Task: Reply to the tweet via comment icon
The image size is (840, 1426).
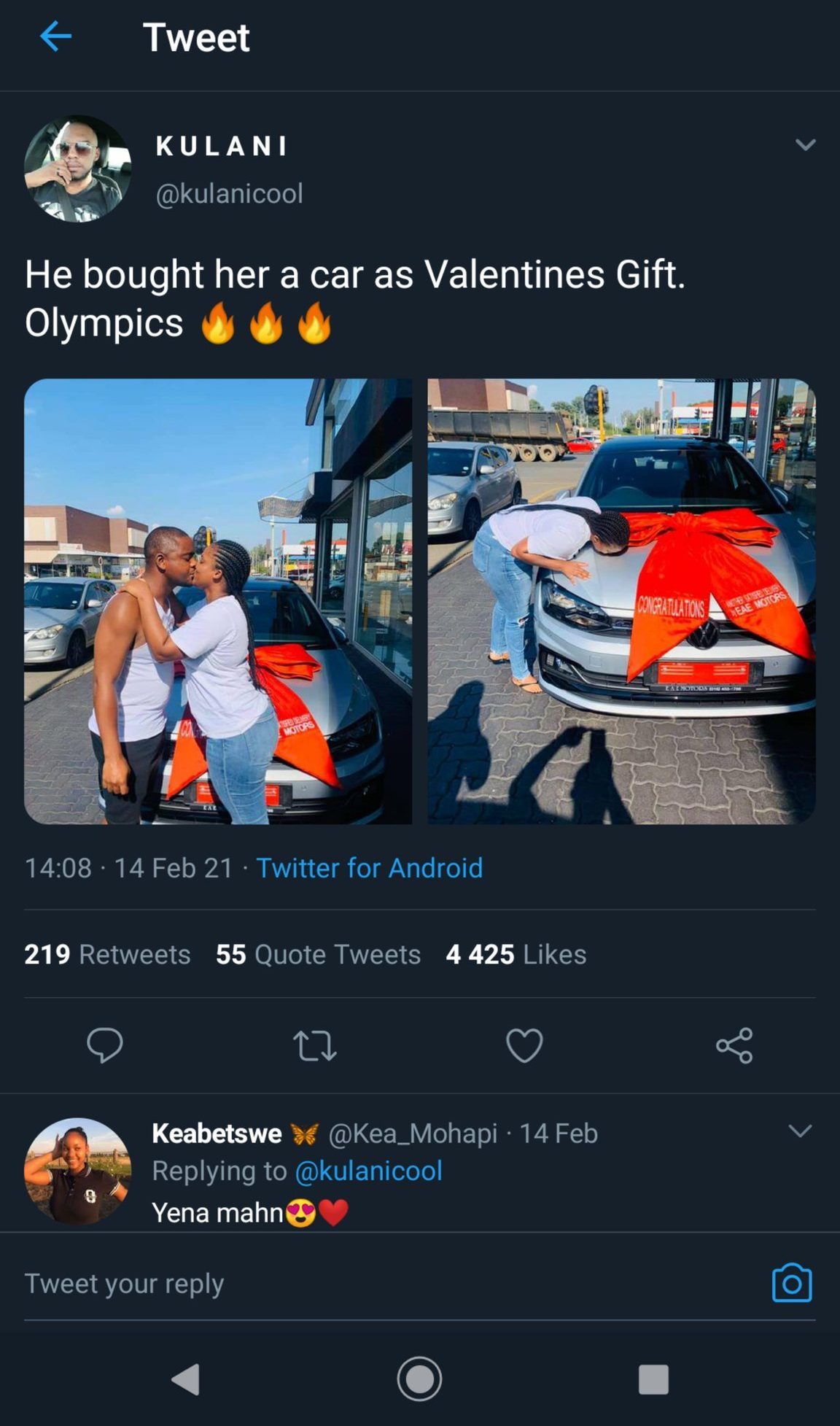Action: [105, 1045]
